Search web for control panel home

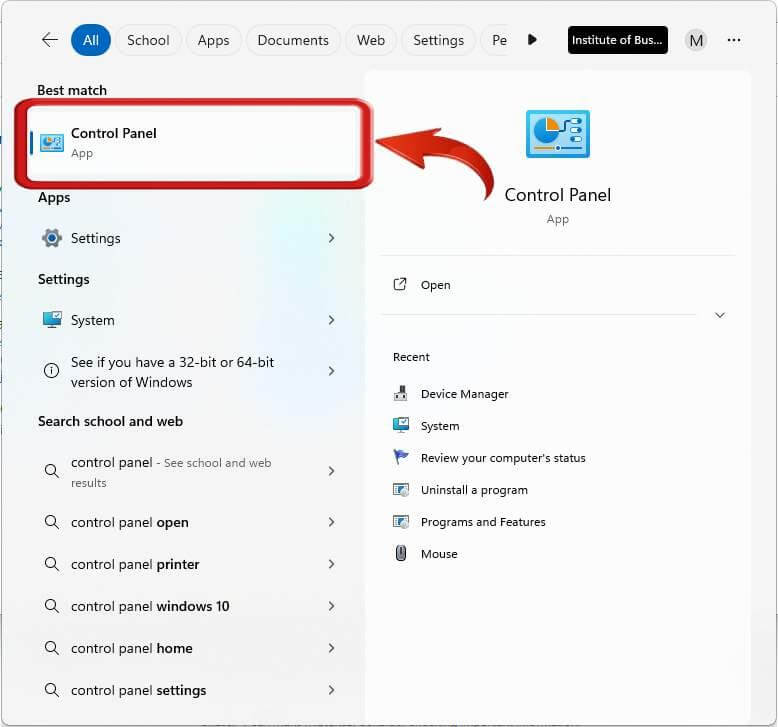point(131,649)
